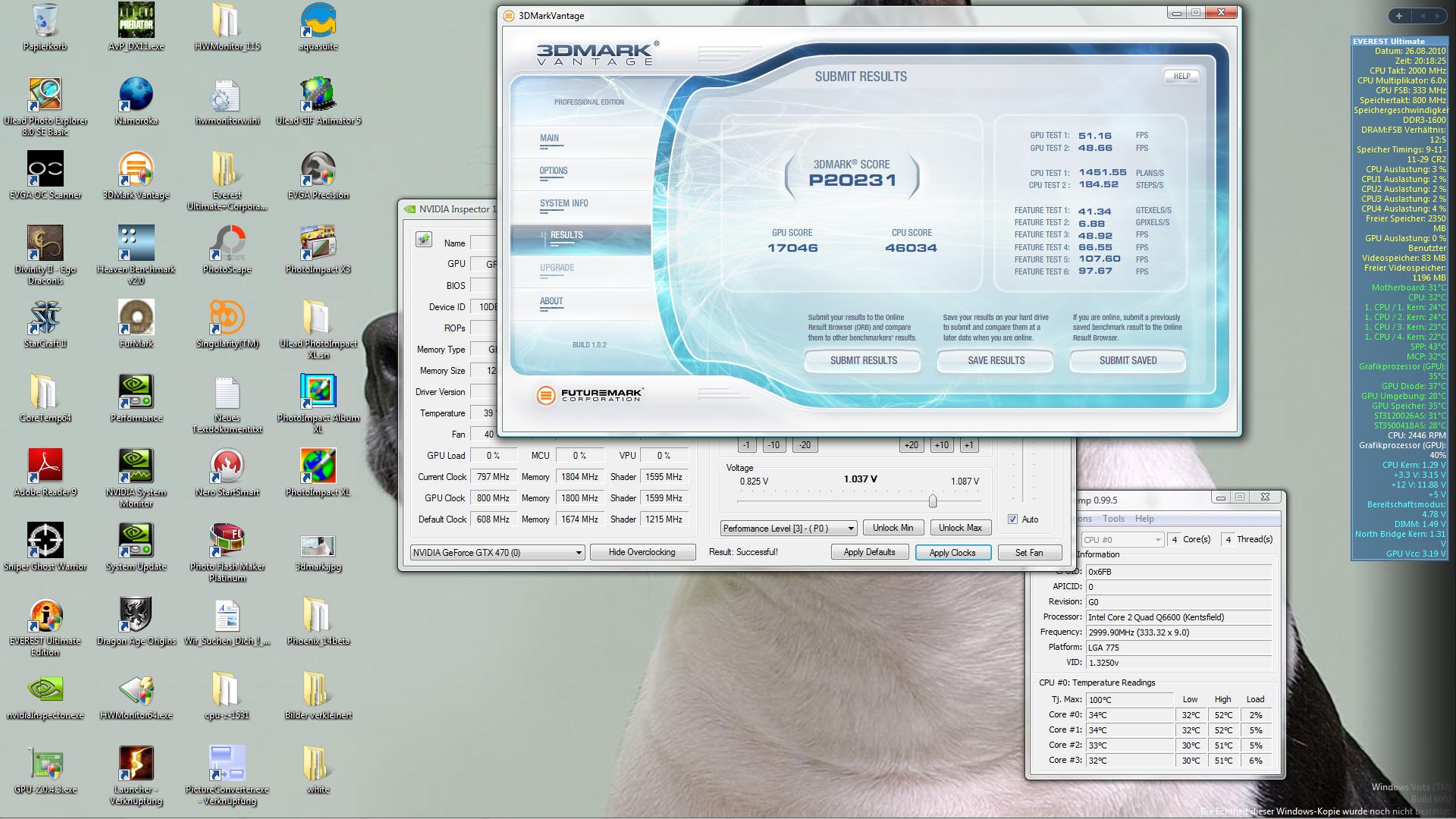The image size is (1456, 819).
Task: Select the System Info menu item
Action: coord(563,203)
